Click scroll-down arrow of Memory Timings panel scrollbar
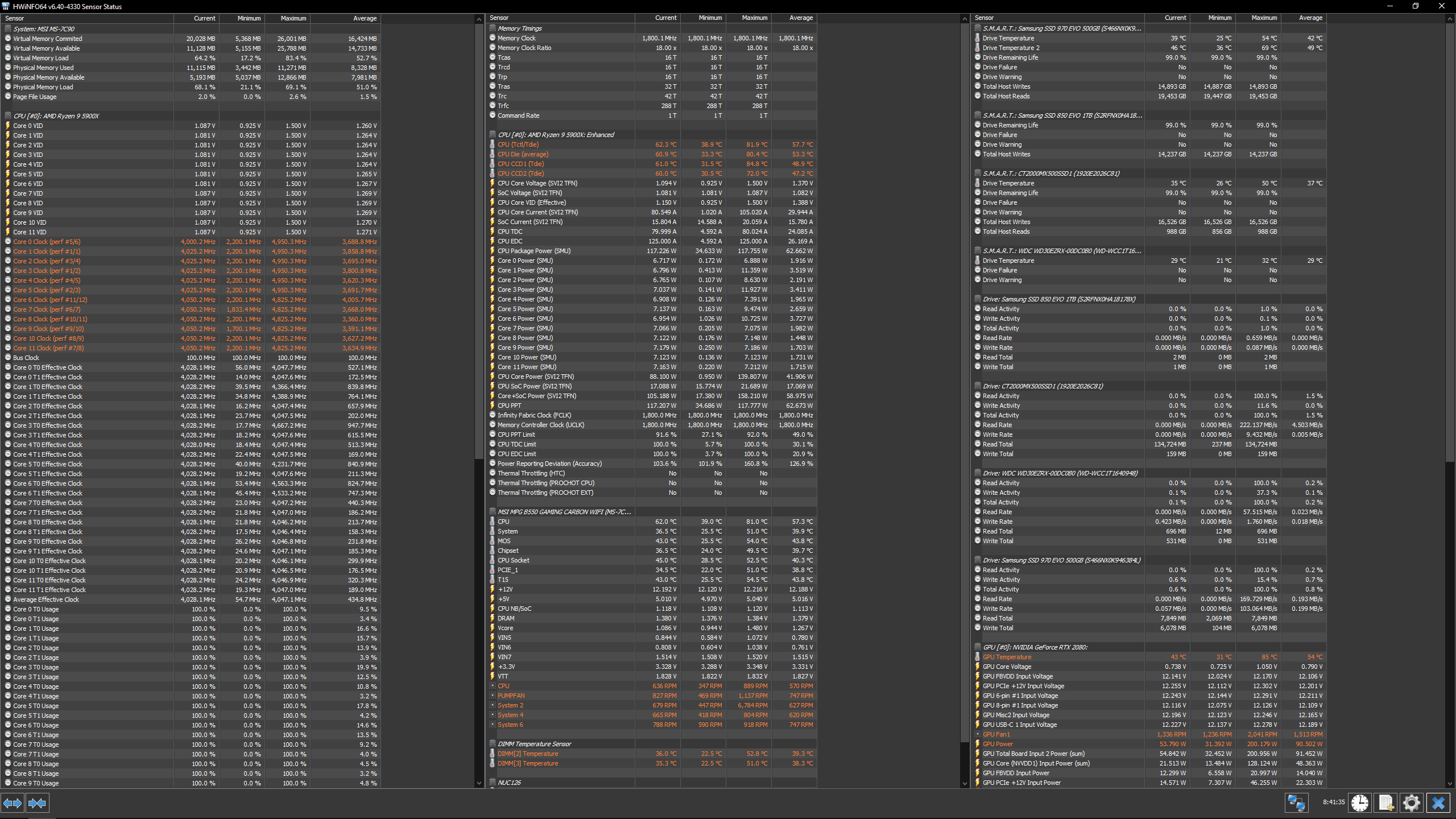Viewport: 1456px width, 819px height. [965, 783]
